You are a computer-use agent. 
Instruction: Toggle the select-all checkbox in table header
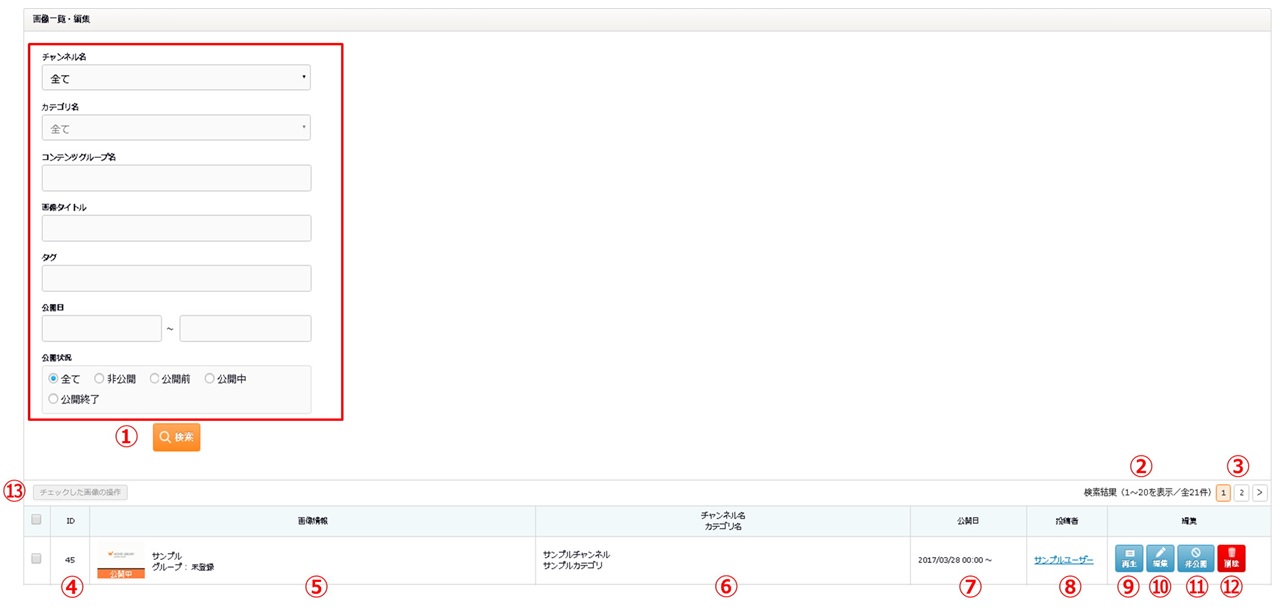(37, 520)
